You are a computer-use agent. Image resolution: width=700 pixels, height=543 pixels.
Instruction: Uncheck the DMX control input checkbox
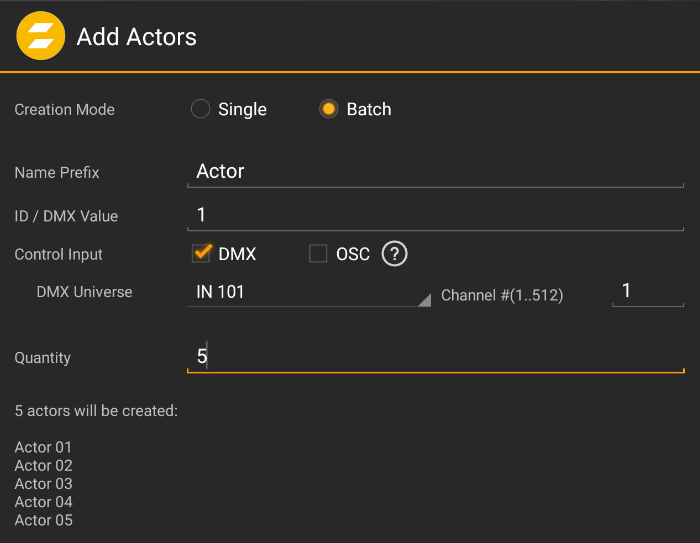point(201,253)
